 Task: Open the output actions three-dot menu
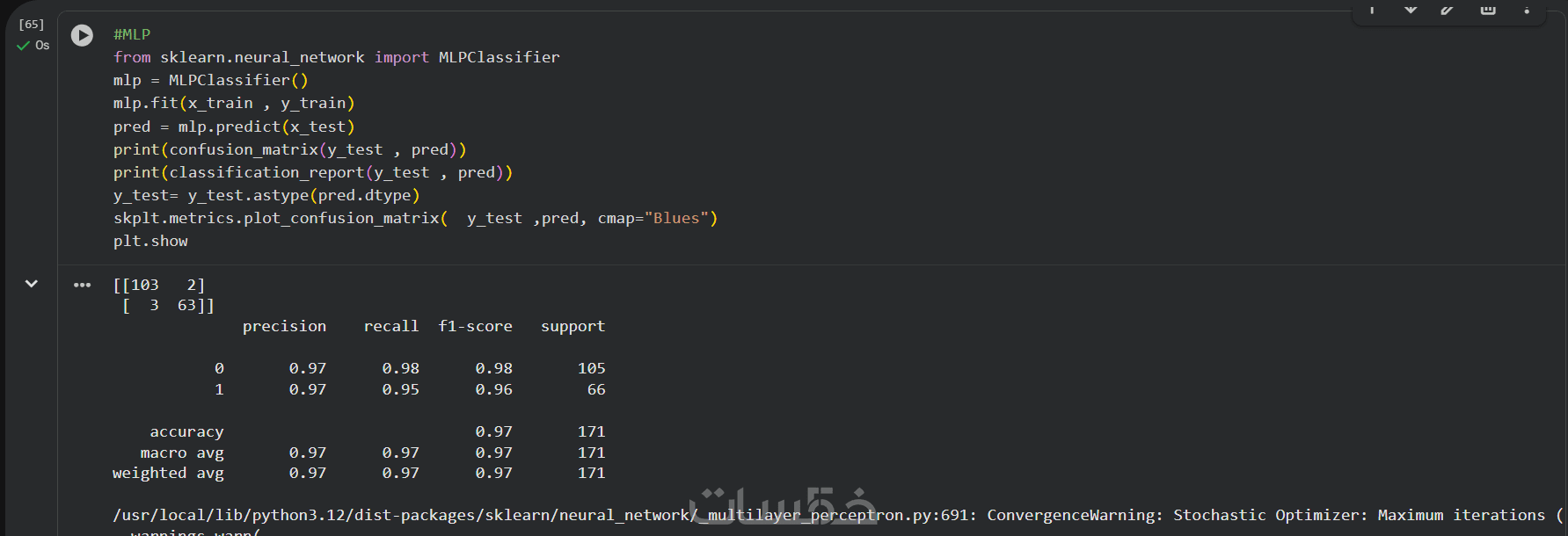[82, 285]
